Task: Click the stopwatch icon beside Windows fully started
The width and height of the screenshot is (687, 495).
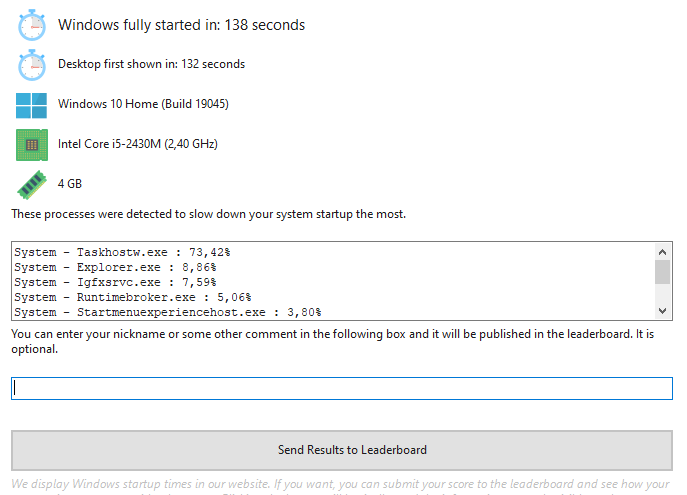Action: [32, 24]
